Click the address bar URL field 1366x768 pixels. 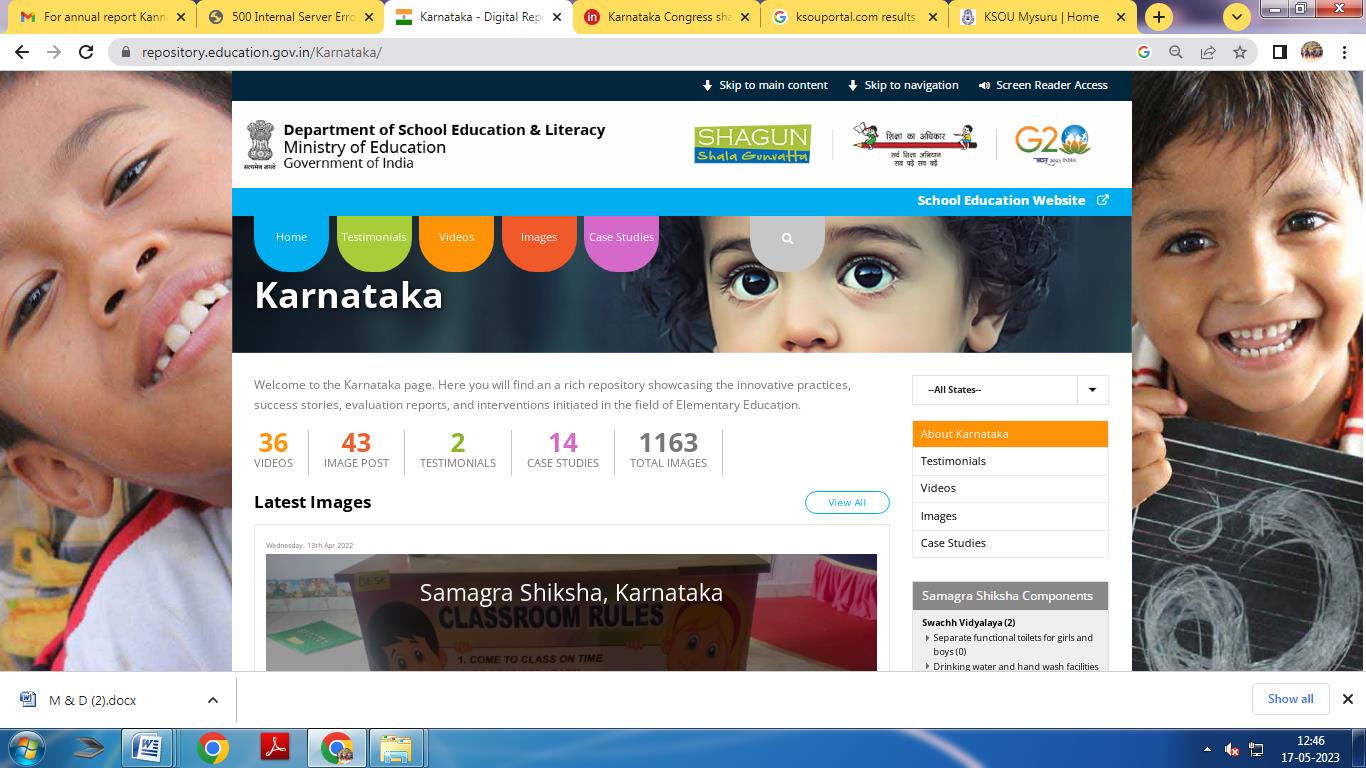coord(600,52)
